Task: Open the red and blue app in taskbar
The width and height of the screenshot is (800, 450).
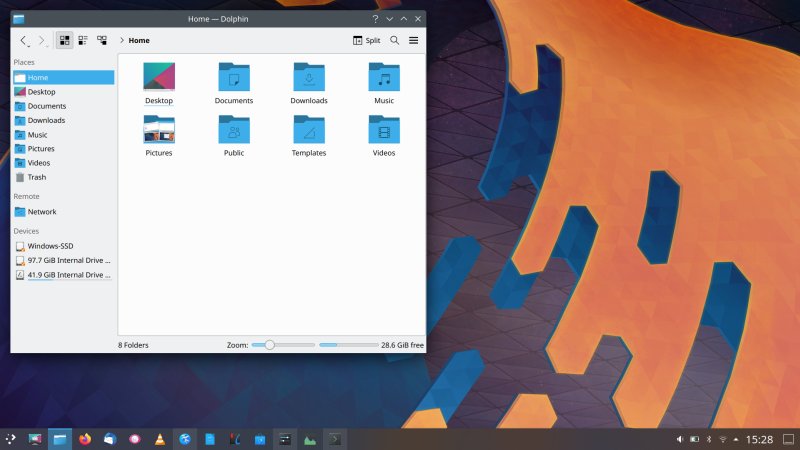Action: point(235,439)
